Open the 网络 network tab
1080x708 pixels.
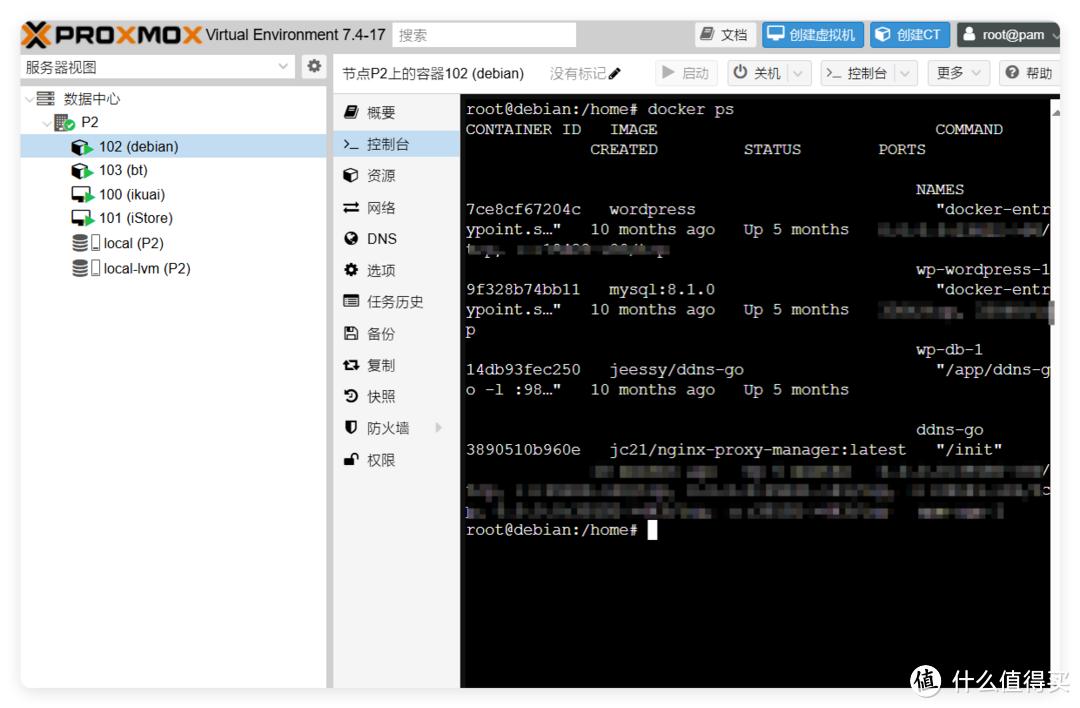click(380, 208)
